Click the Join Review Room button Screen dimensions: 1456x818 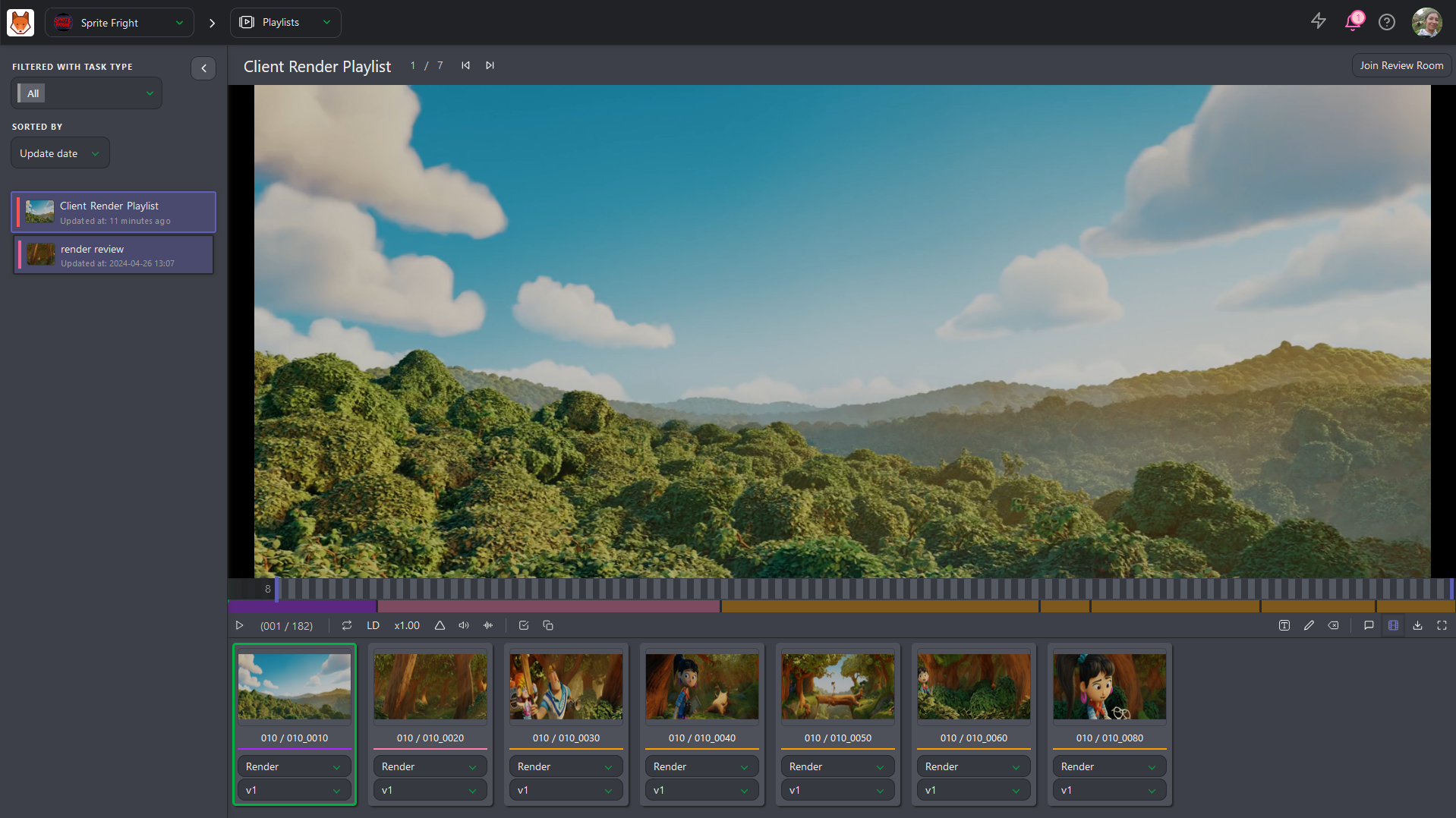[1401, 65]
